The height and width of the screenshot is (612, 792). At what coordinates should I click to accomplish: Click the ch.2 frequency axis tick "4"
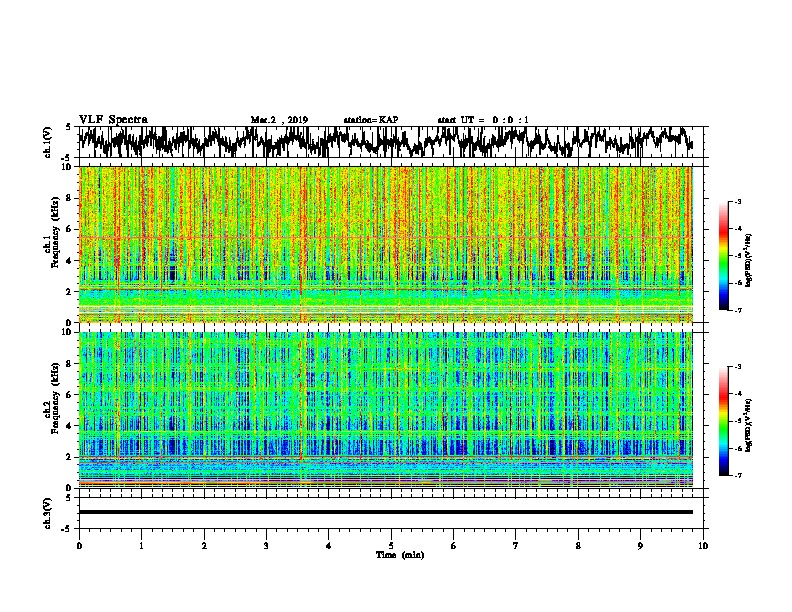pos(68,426)
